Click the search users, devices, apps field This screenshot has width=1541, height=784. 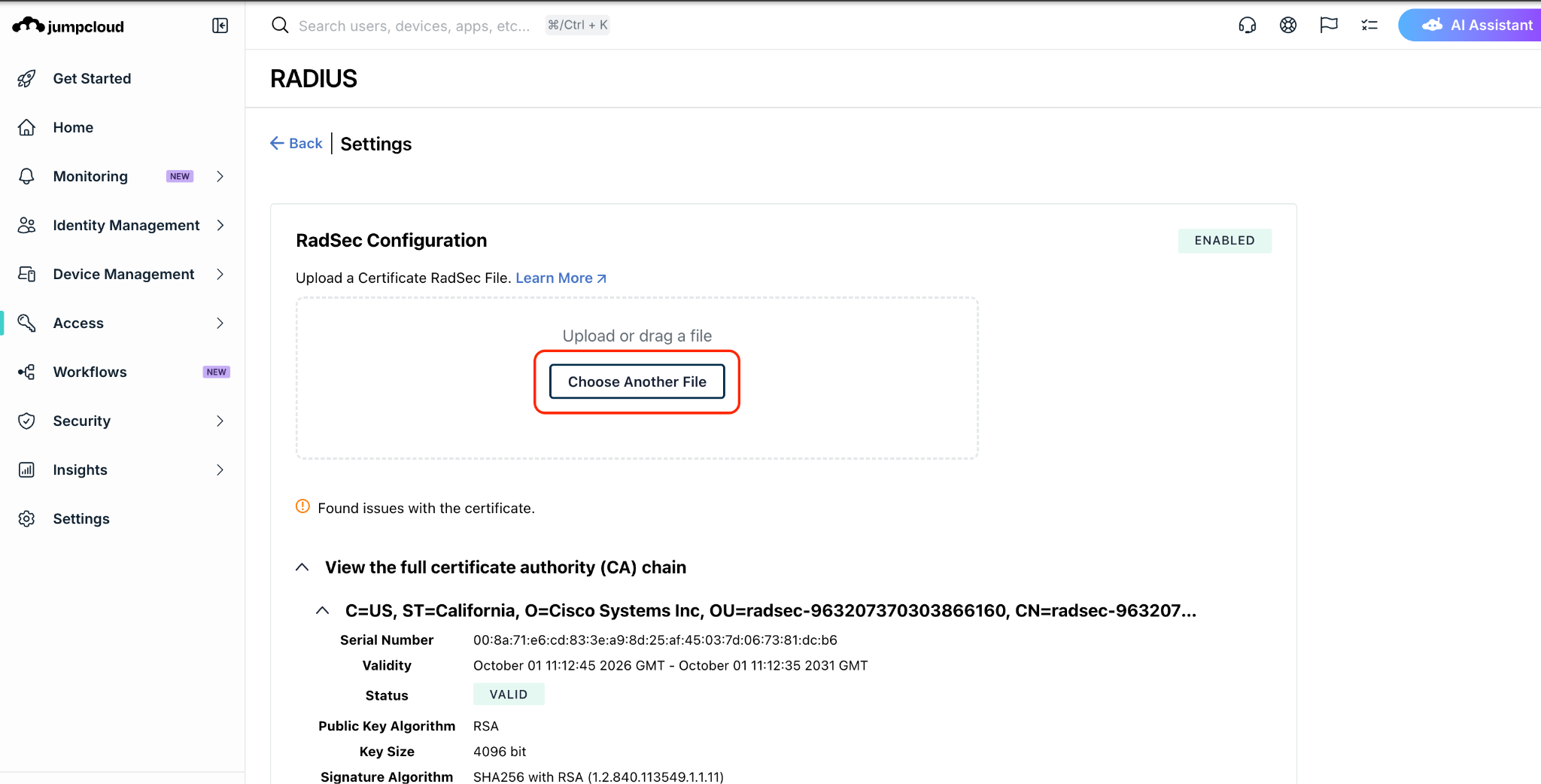tap(414, 26)
